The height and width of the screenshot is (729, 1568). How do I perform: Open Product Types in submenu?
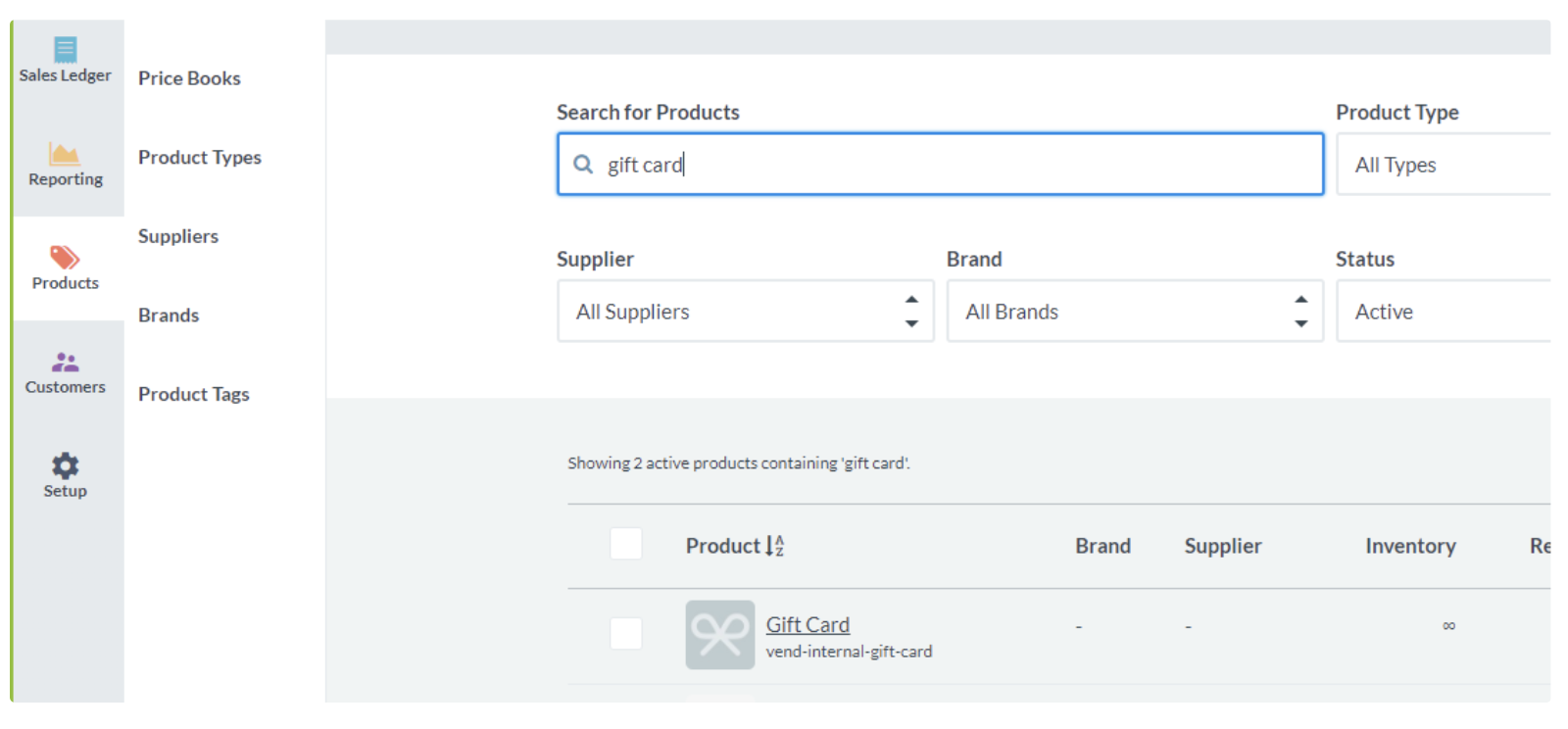(200, 158)
